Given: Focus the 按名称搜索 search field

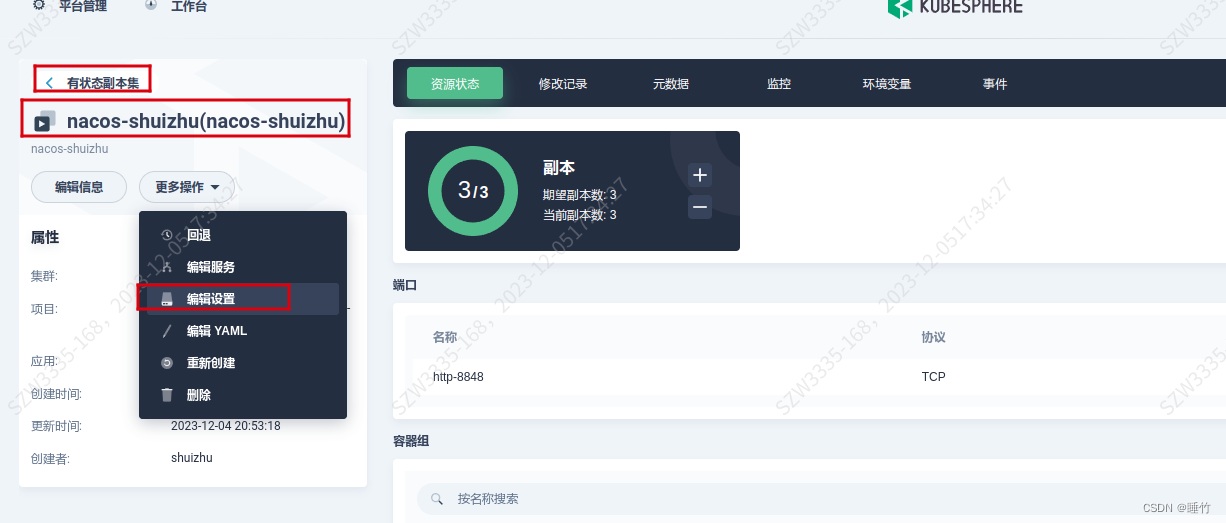Looking at the screenshot, I should point(820,498).
